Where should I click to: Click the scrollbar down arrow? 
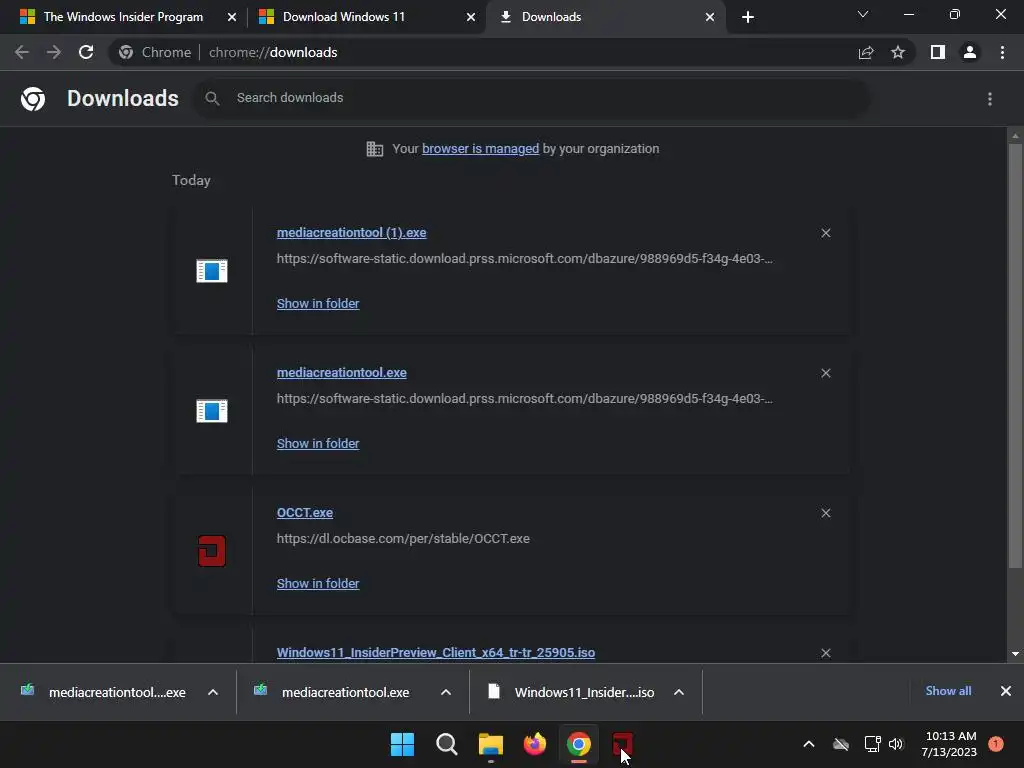coord(1015,654)
